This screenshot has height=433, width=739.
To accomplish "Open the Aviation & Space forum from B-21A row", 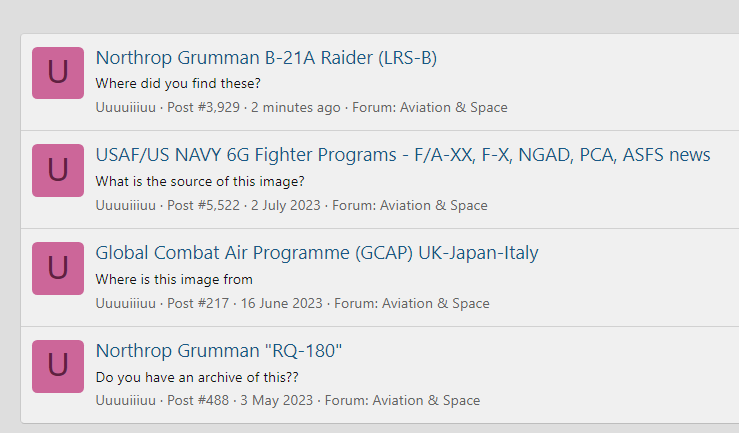I will click(454, 107).
